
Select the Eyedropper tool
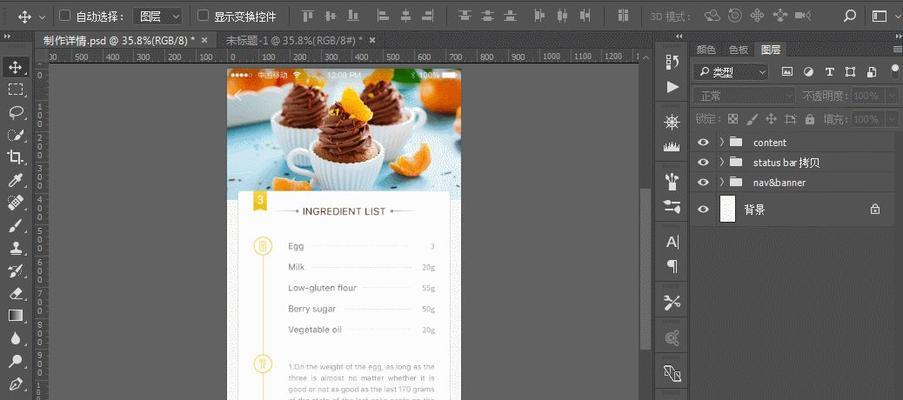tap(16, 180)
